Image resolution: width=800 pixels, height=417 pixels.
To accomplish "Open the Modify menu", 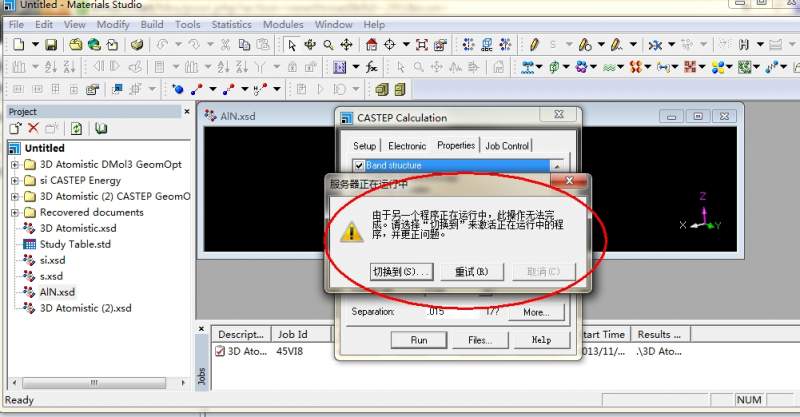I will coord(113,24).
